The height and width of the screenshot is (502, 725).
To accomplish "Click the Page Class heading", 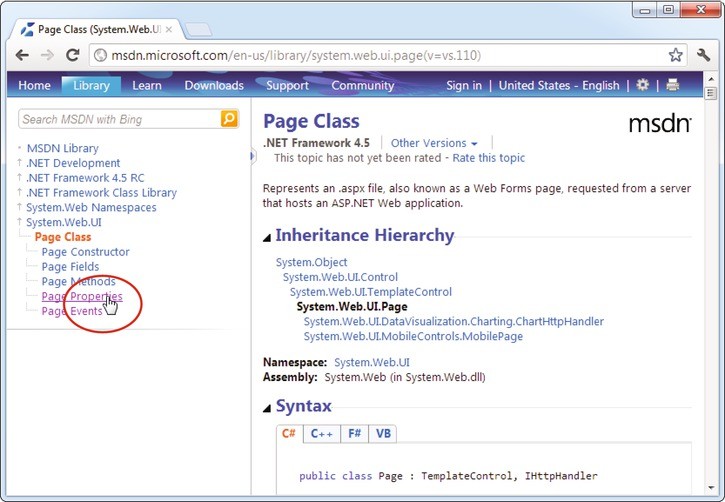I will pos(311,121).
